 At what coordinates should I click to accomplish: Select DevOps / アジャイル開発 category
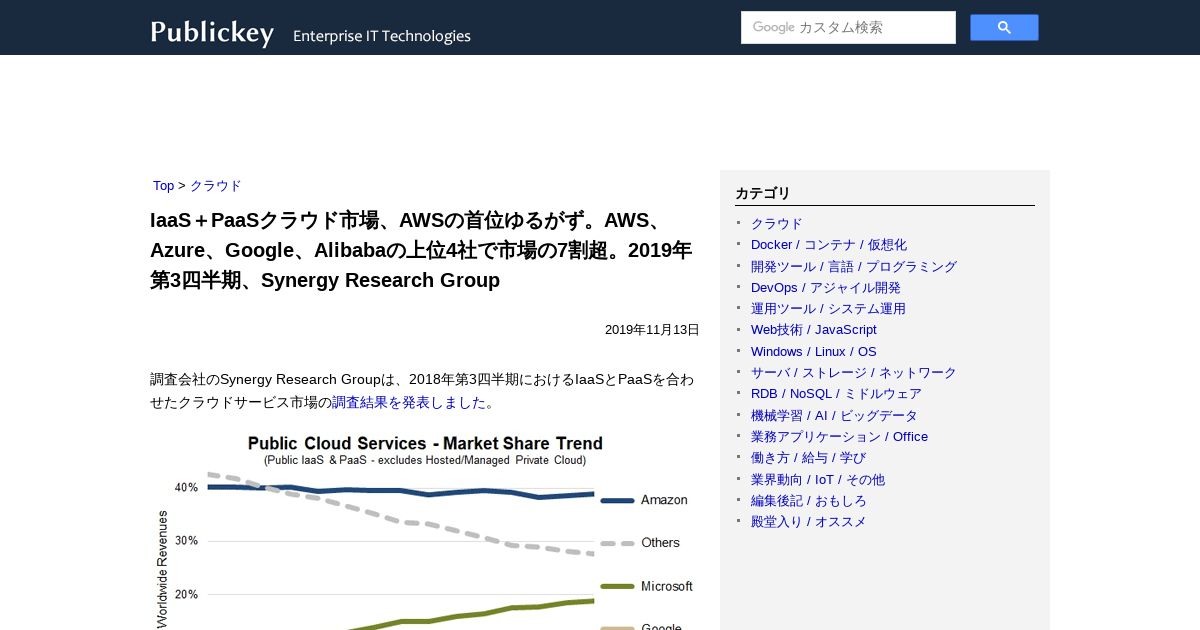click(826, 287)
